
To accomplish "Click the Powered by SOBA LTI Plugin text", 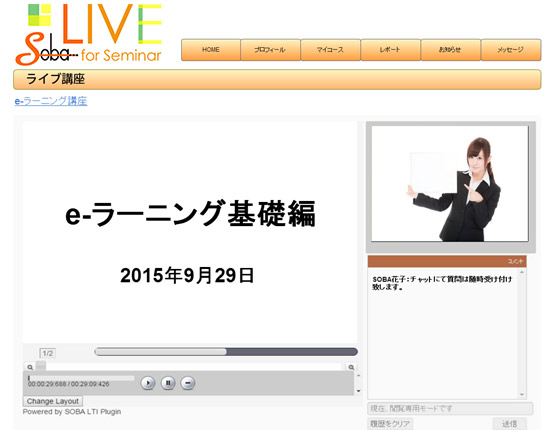I will 72,412.
